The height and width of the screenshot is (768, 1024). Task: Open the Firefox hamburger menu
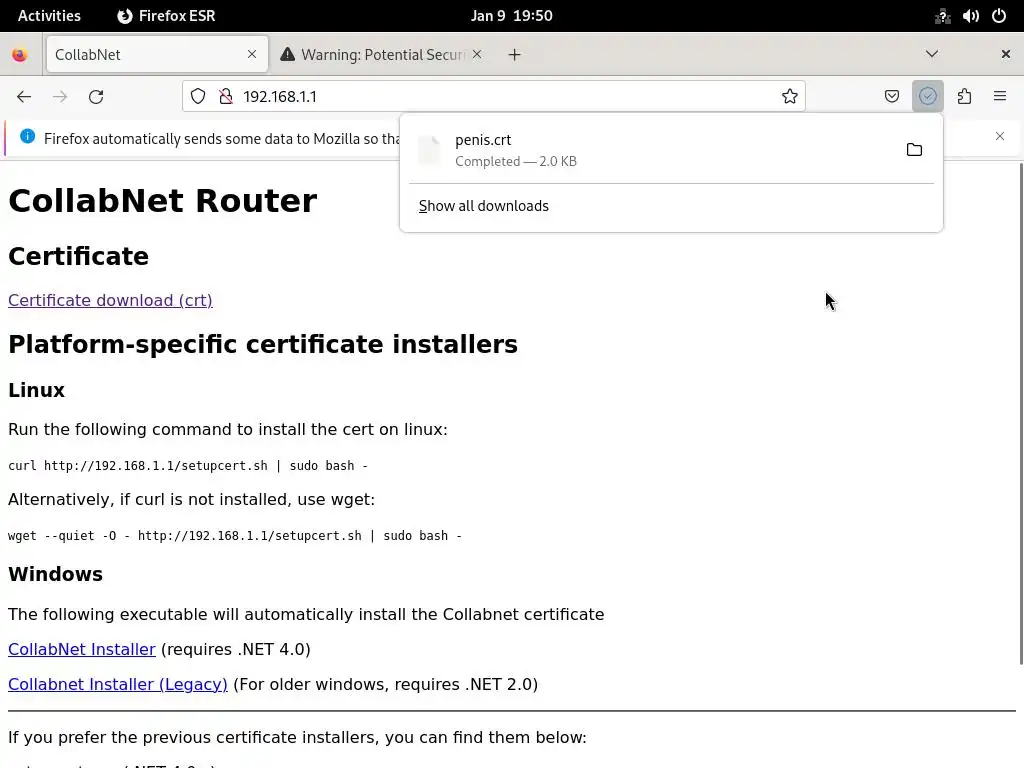[x=1000, y=97]
